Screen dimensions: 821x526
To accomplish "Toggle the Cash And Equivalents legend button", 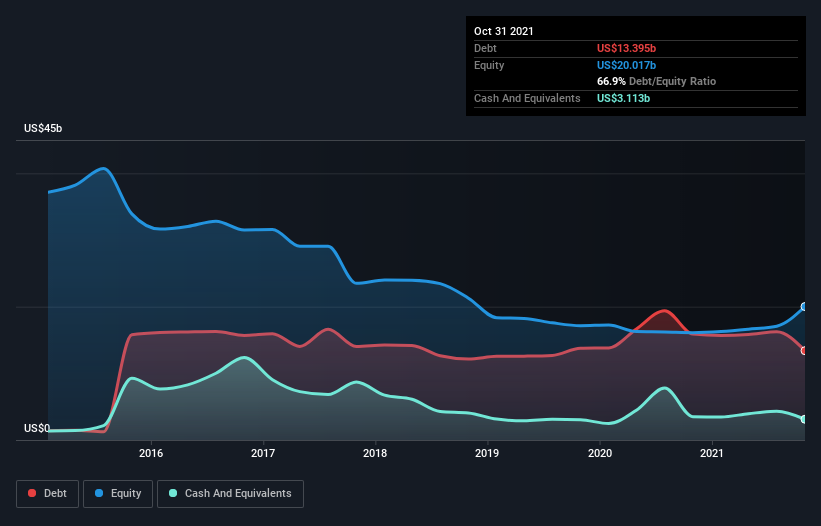I will pyautogui.click(x=230, y=494).
